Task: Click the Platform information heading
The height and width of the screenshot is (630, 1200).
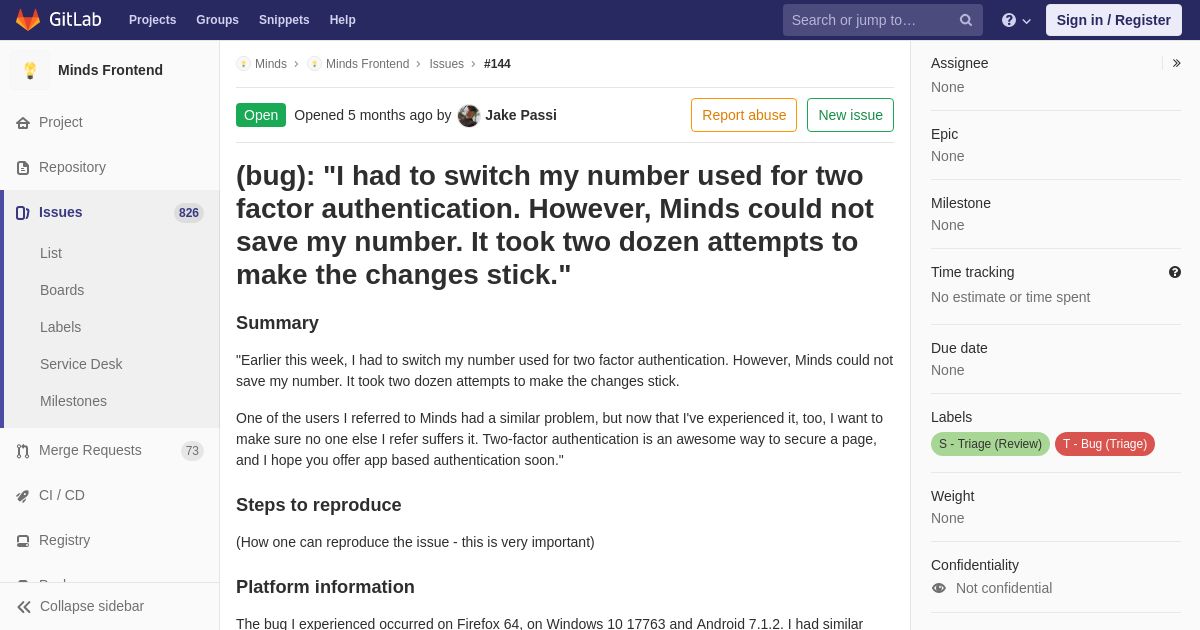Action: (x=325, y=587)
